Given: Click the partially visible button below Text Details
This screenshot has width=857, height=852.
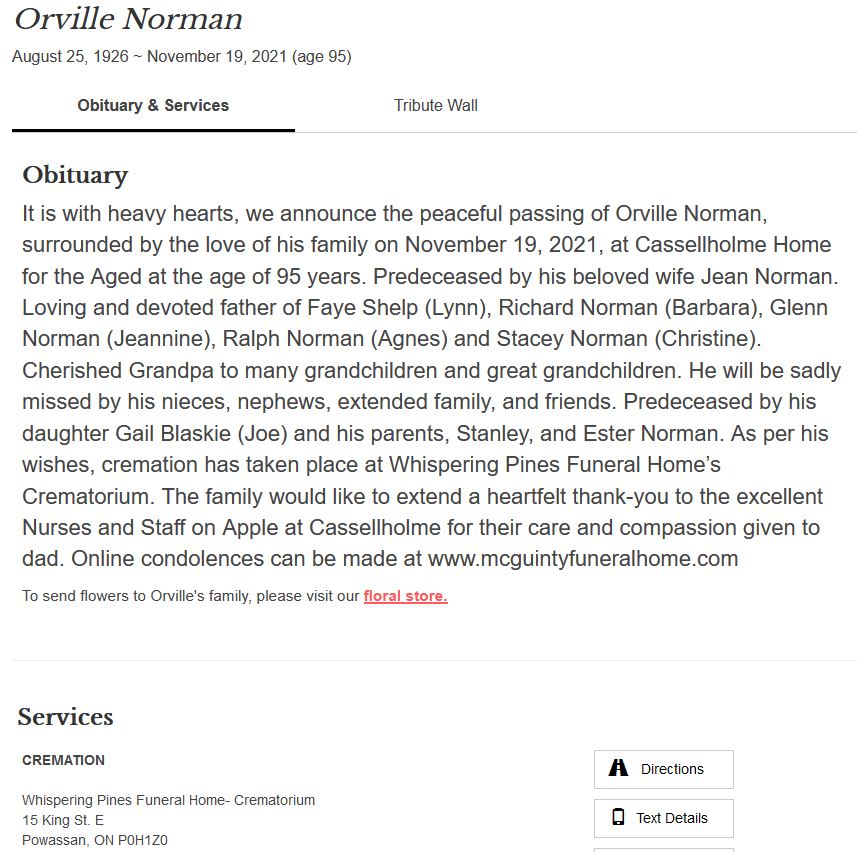Looking at the screenshot, I should 663,849.
